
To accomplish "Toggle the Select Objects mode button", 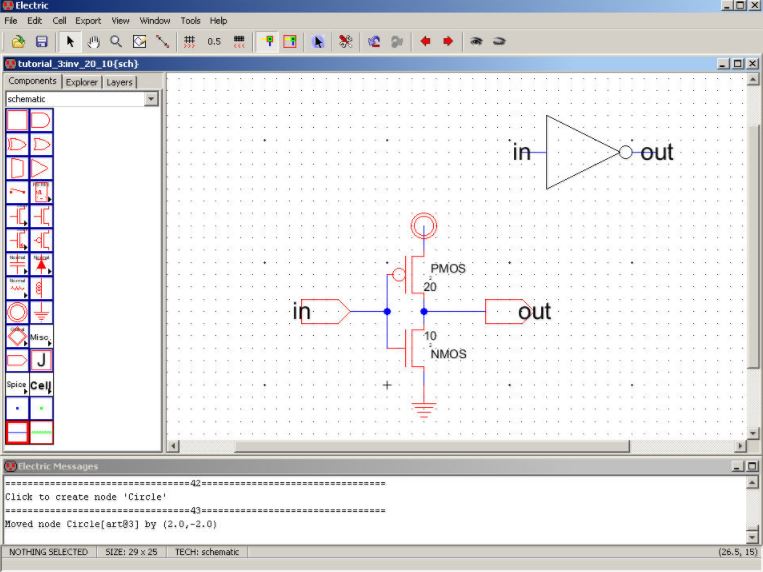I will pyautogui.click(x=266, y=42).
